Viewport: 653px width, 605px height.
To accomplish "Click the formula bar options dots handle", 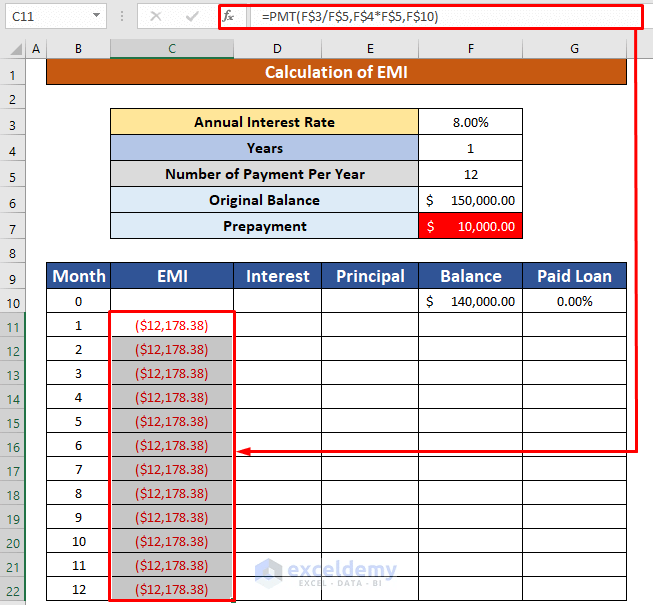I will (x=122, y=16).
